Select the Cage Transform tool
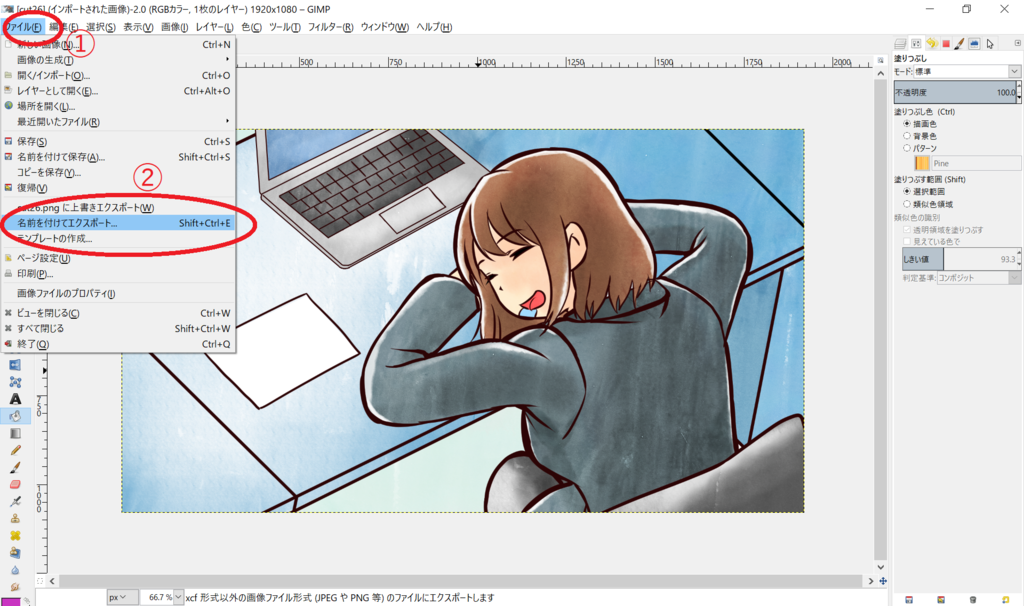This screenshot has height=606, width=1024. coord(15,382)
